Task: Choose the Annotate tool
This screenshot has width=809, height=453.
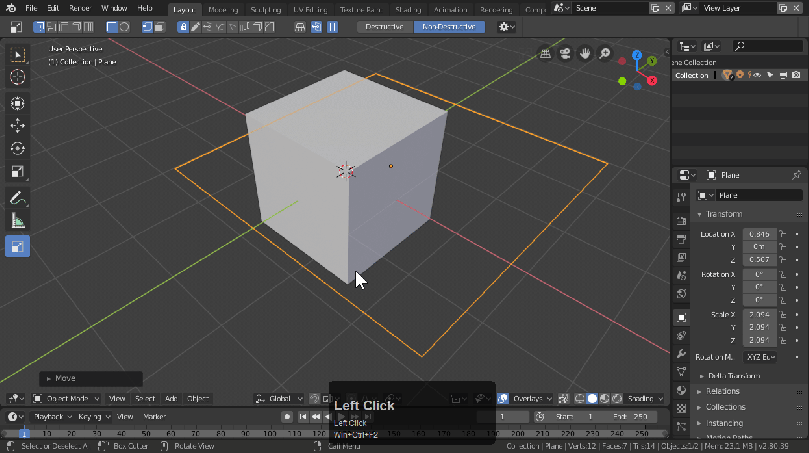Action: click(18, 197)
